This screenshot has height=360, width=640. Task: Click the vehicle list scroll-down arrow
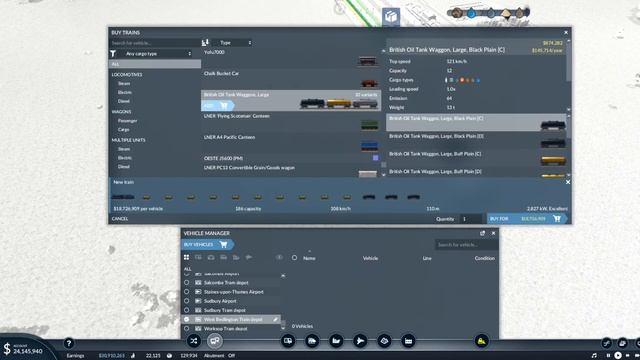pyautogui.click(x=383, y=174)
